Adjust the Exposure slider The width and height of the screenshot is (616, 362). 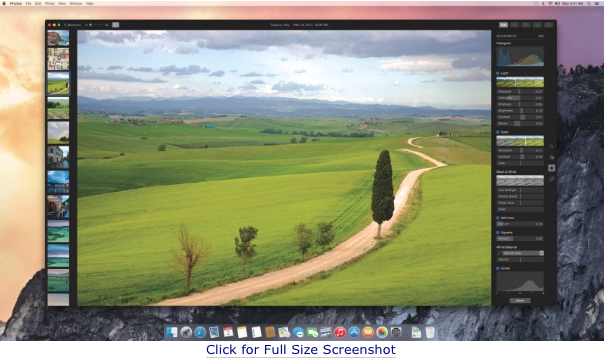[520, 91]
